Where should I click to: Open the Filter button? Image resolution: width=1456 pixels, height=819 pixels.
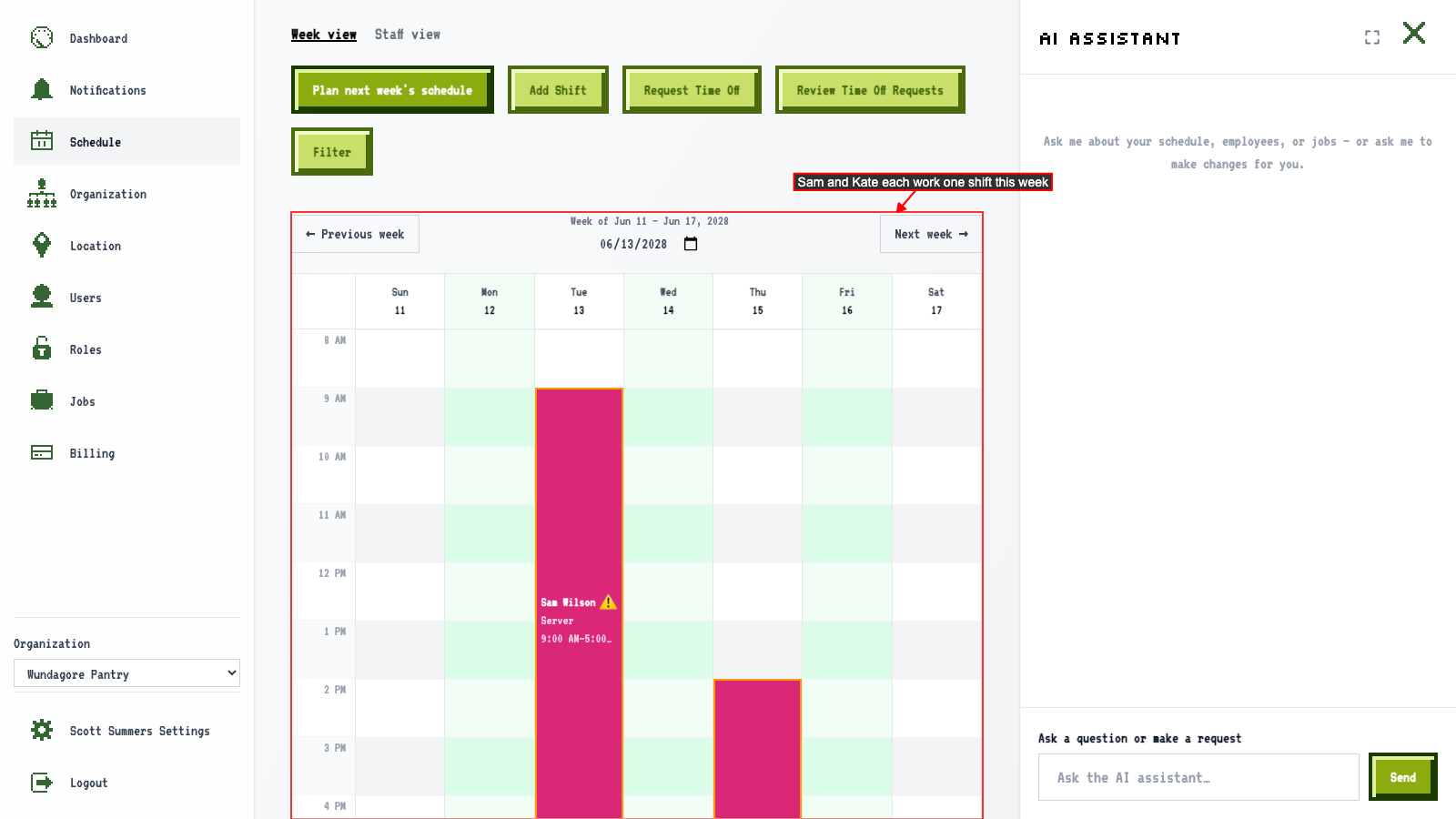point(332,152)
